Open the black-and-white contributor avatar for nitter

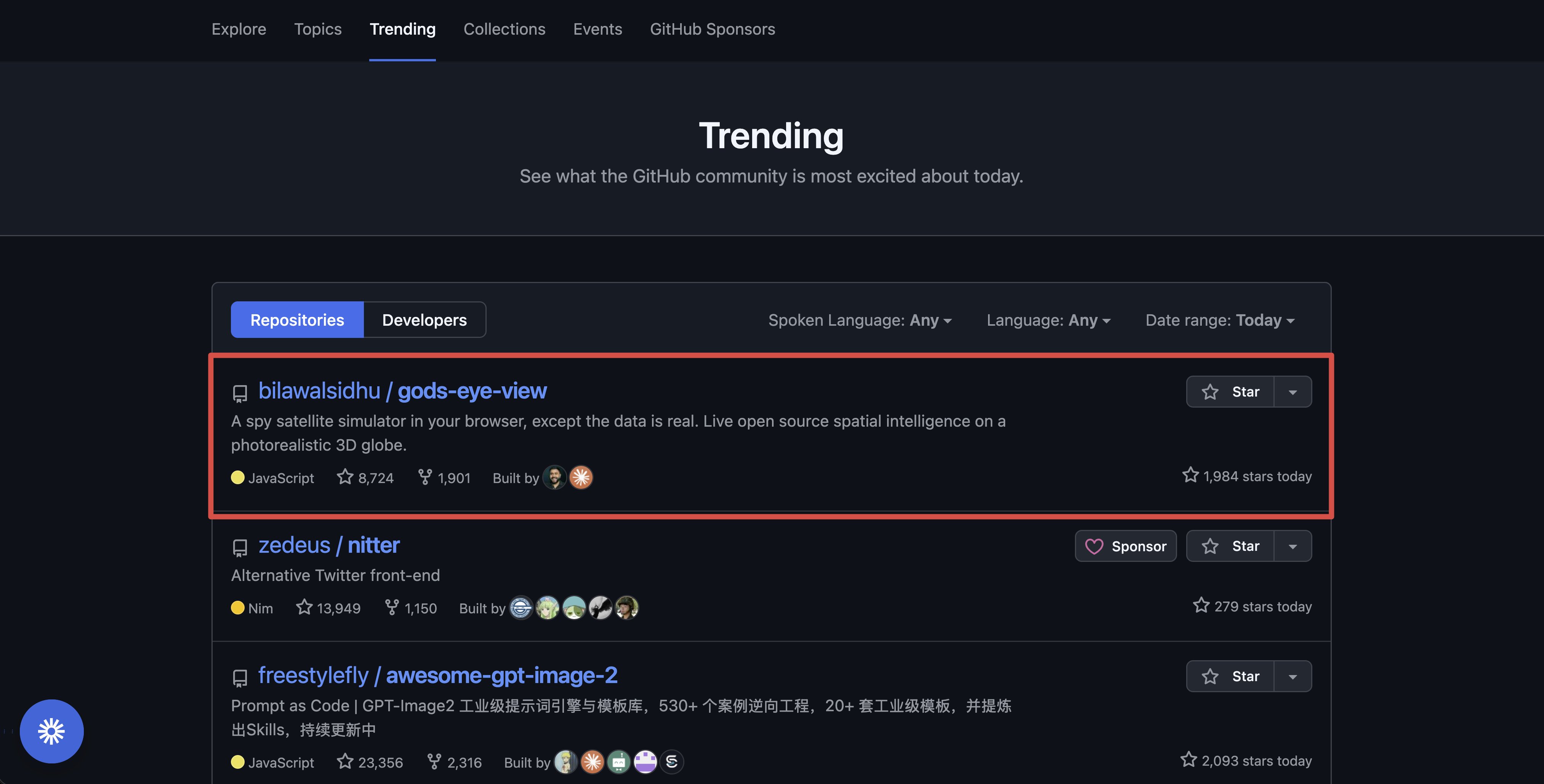pos(600,608)
